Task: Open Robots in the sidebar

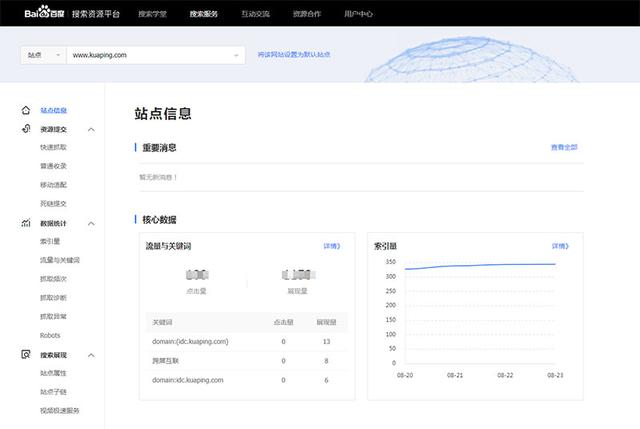Action: coord(50,335)
